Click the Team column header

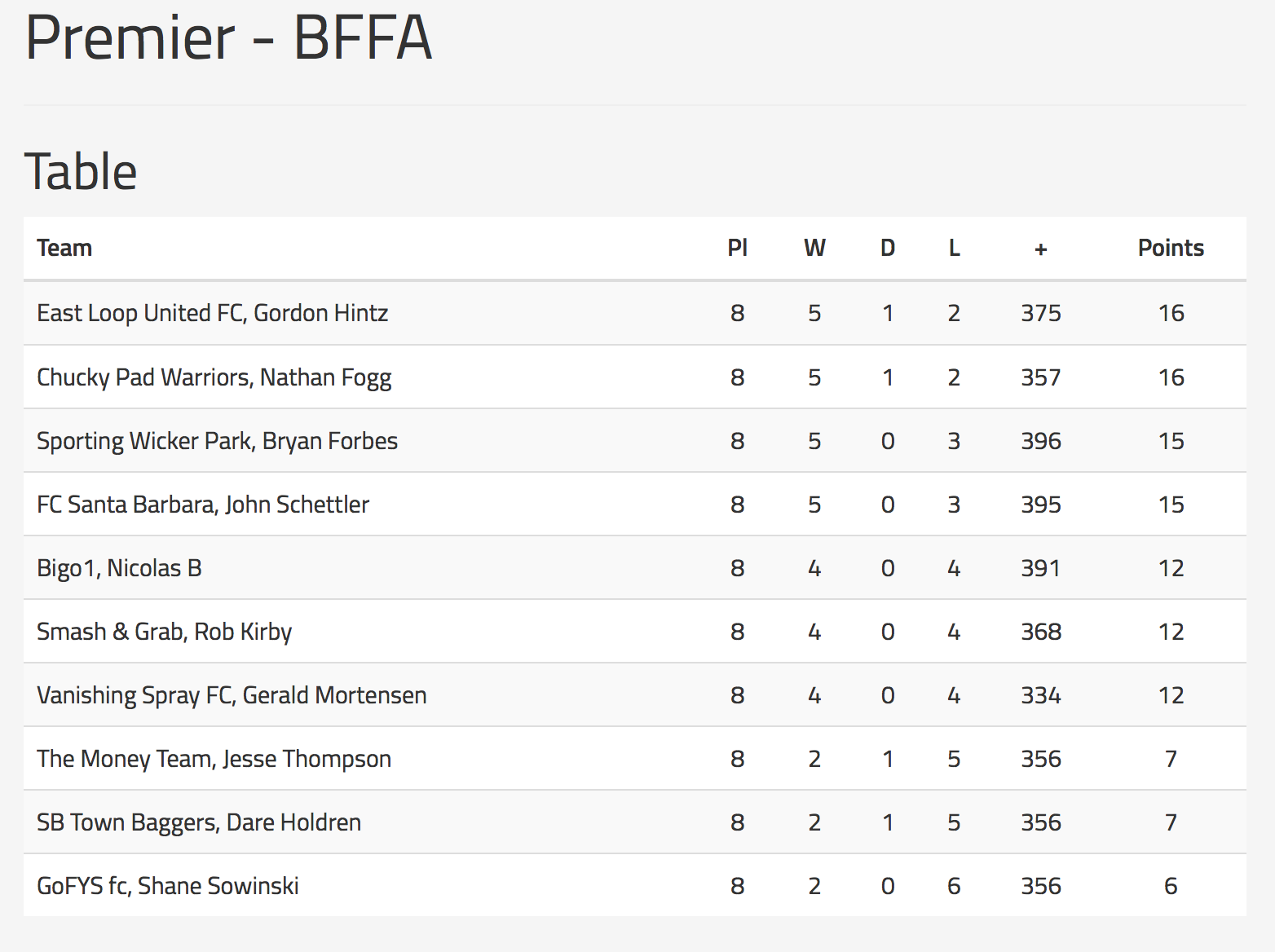click(64, 248)
